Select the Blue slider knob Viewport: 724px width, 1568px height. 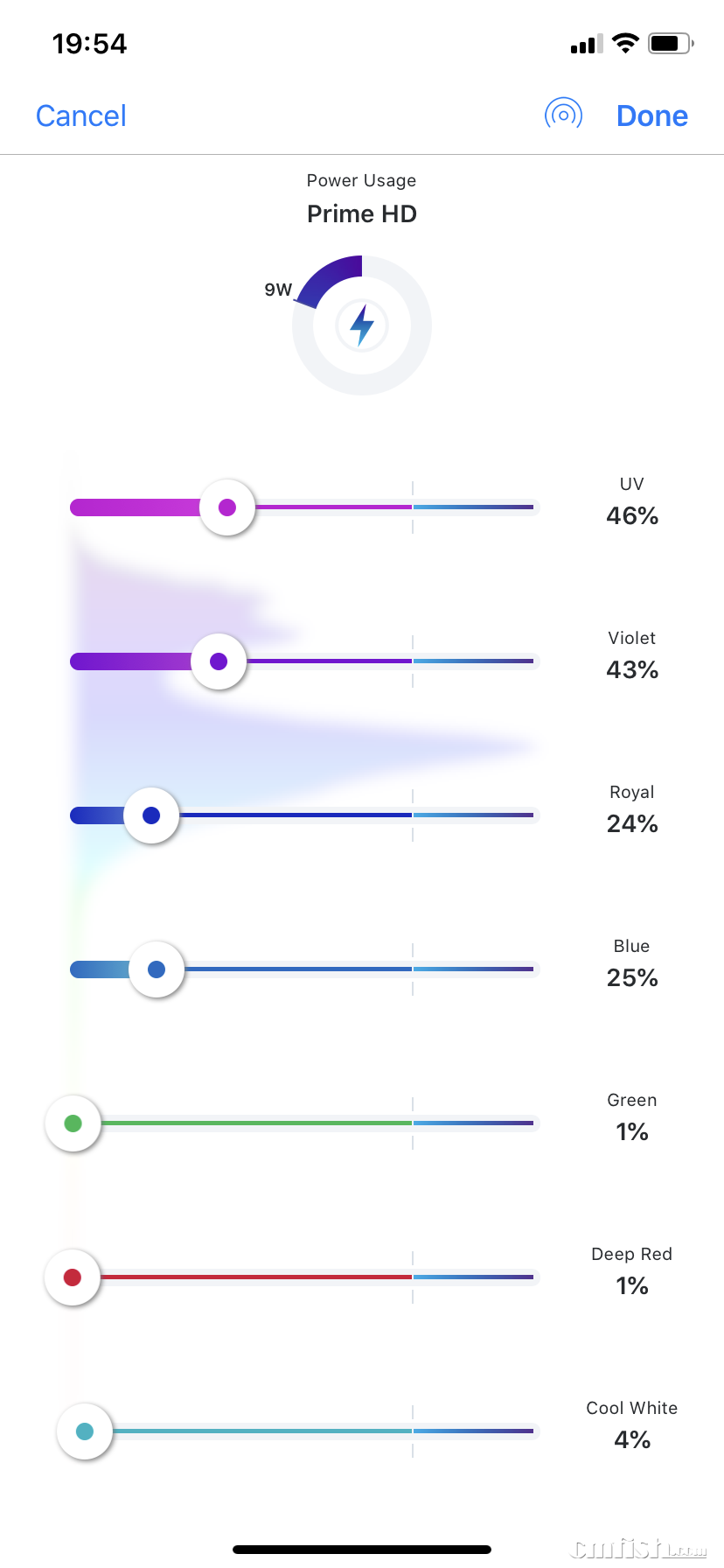point(157,969)
